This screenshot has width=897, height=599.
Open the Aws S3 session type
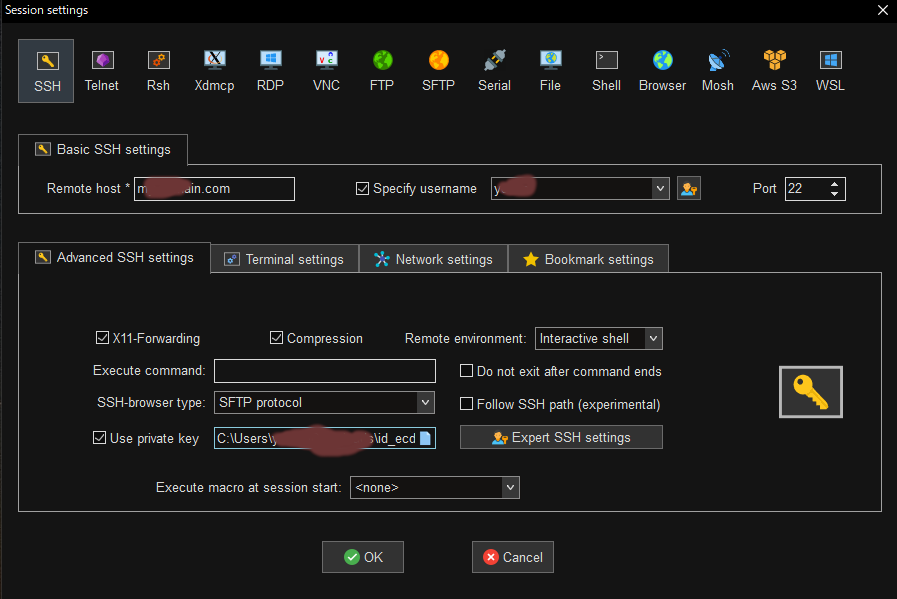(x=774, y=70)
